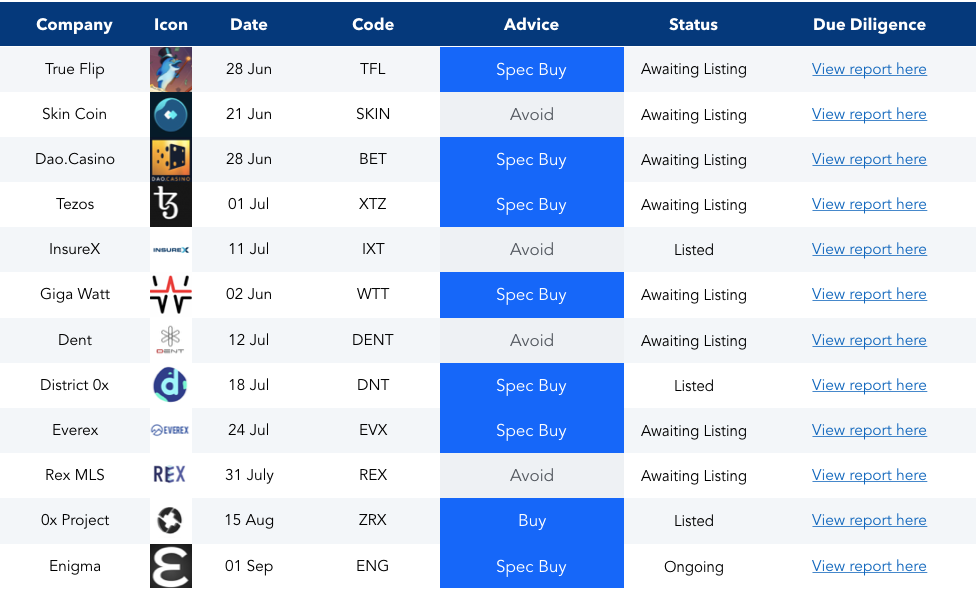The image size is (976, 599).
Task: Open True Flip's View report here link
Action: [869, 69]
